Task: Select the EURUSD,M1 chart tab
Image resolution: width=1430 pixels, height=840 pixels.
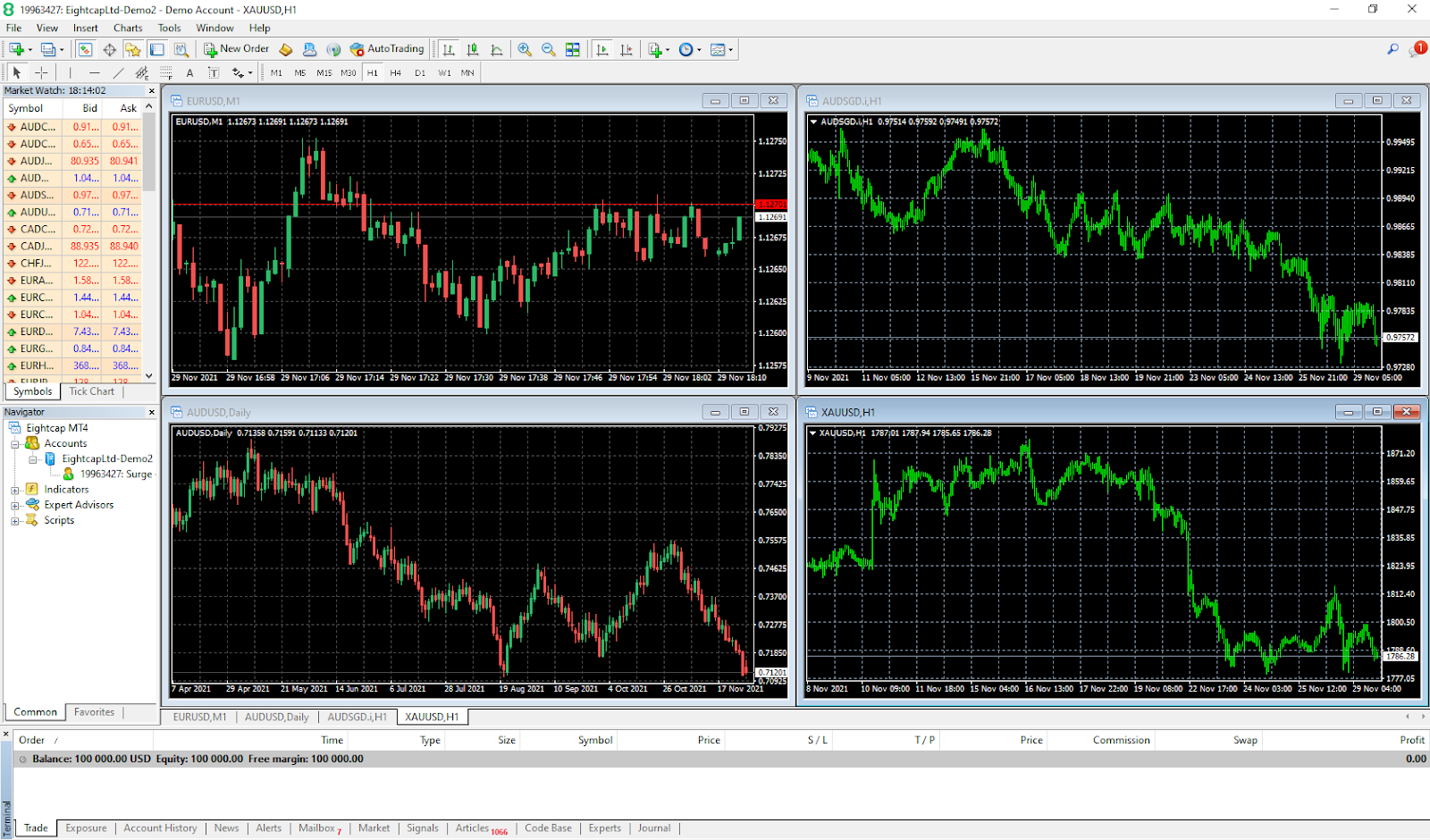Action: [199, 717]
